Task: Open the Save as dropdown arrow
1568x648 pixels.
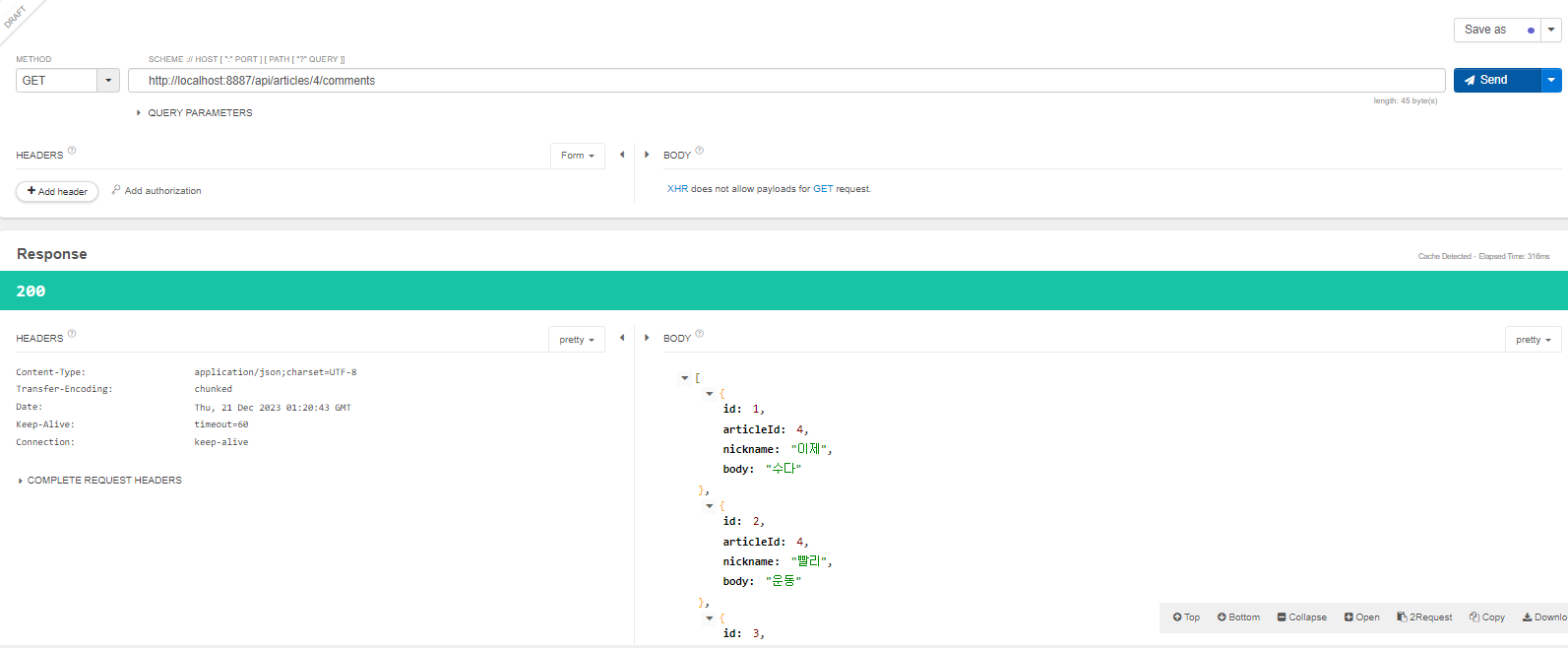Action: point(1551,30)
